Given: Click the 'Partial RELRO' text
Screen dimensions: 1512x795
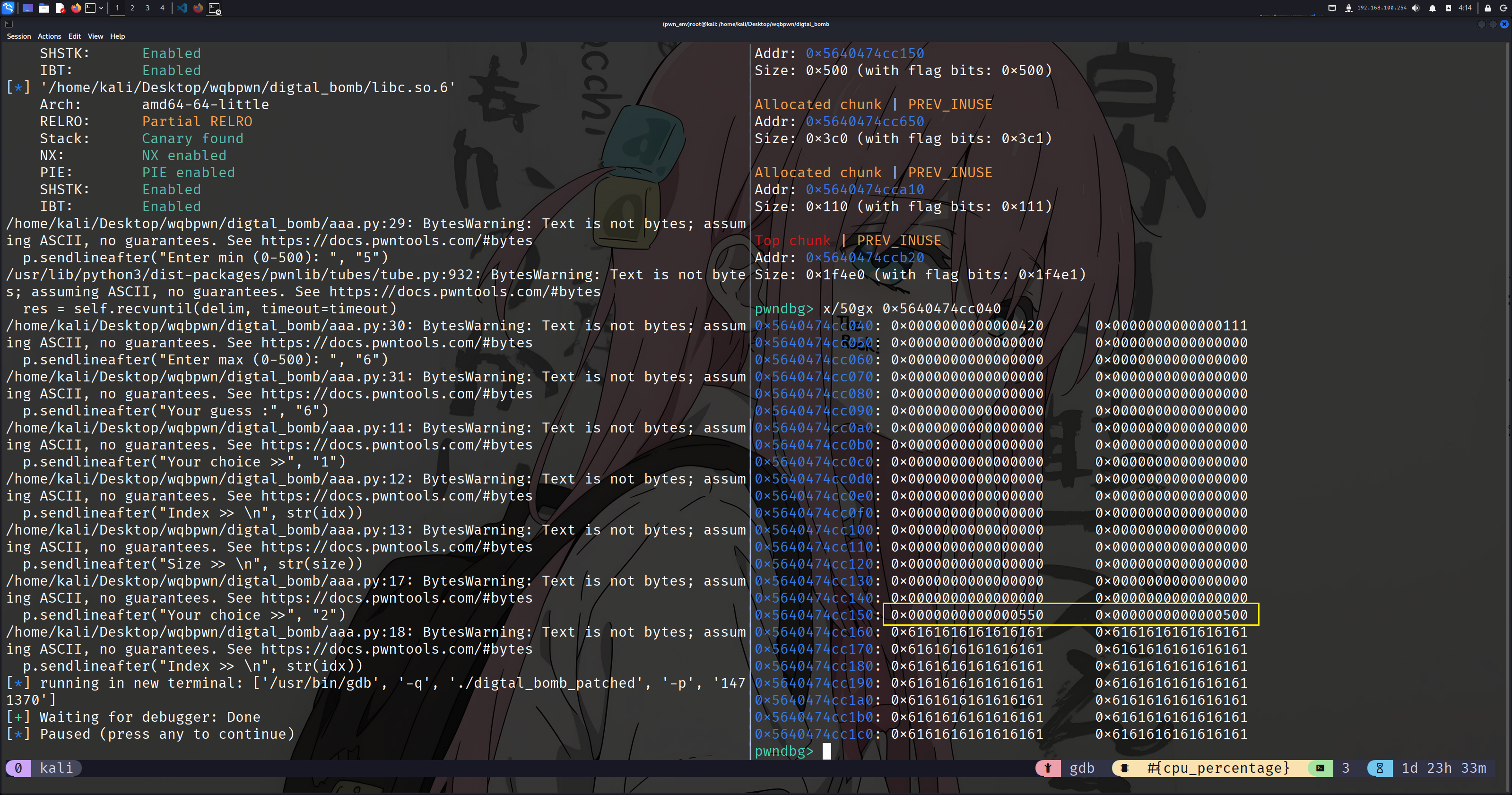Looking at the screenshot, I should (x=197, y=121).
